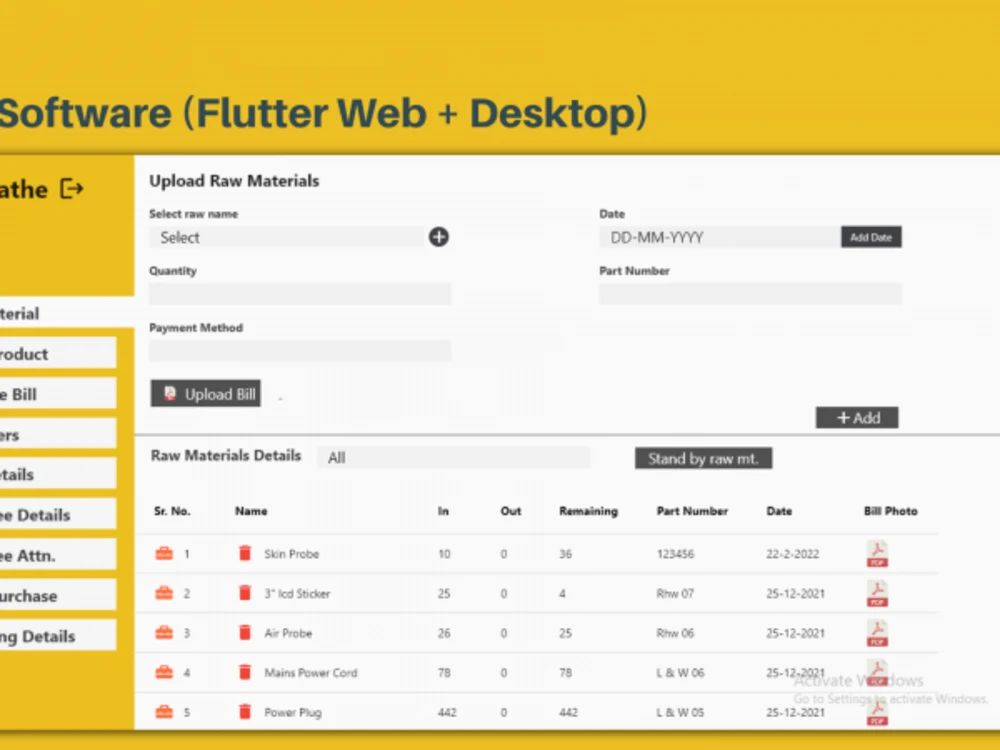The width and height of the screenshot is (1000, 750).
Task: Click the toolbox icon in row 2
Action: point(164,593)
